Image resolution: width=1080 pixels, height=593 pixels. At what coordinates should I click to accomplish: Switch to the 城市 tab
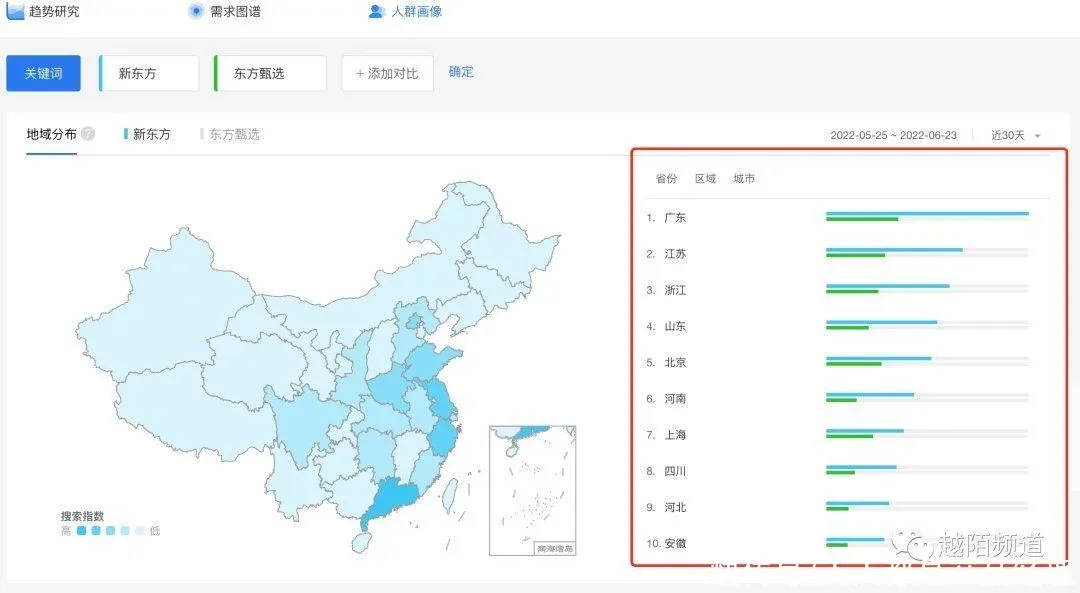pos(744,178)
